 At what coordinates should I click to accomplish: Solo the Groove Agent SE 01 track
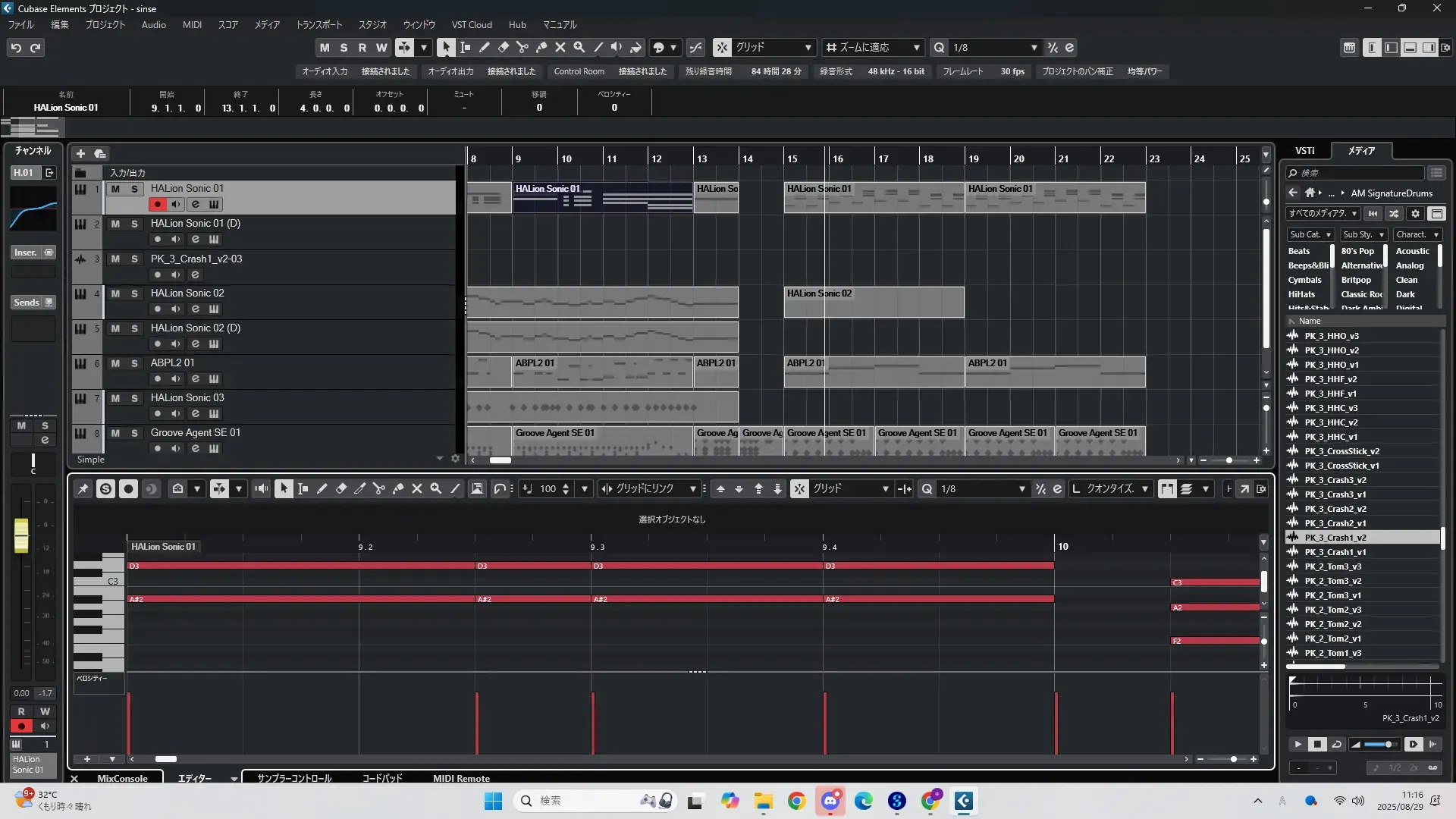click(x=134, y=433)
